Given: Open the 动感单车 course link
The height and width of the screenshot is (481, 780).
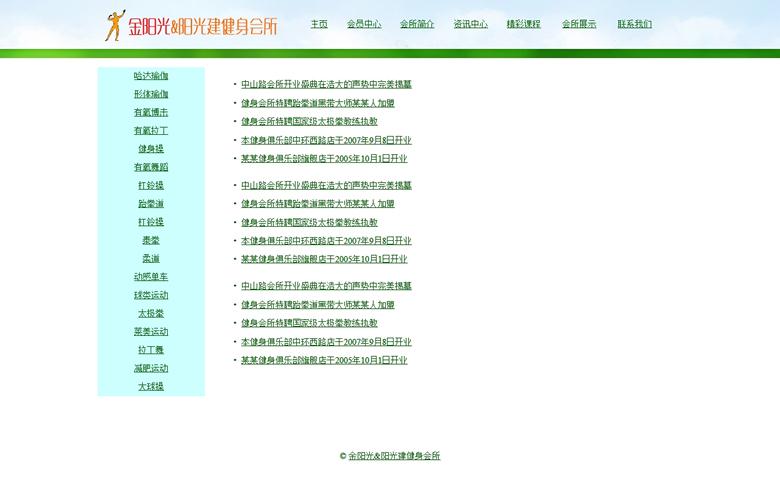Looking at the screenshot, I should pos(151,277).
